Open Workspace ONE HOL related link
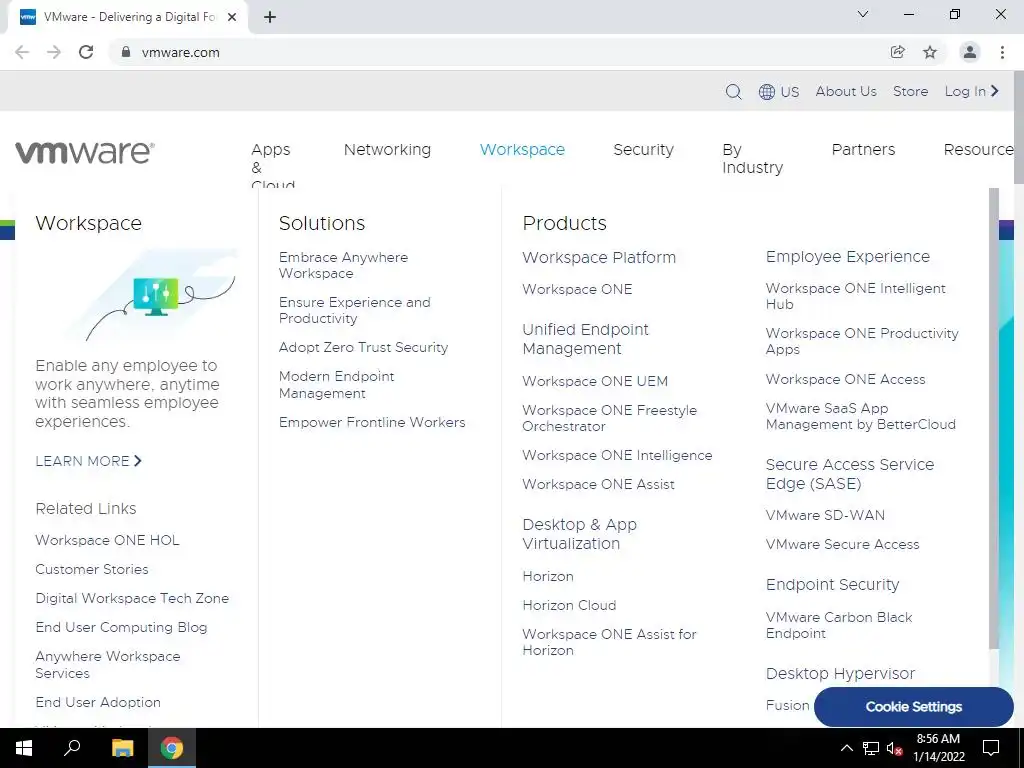 [x=107, y=540]
